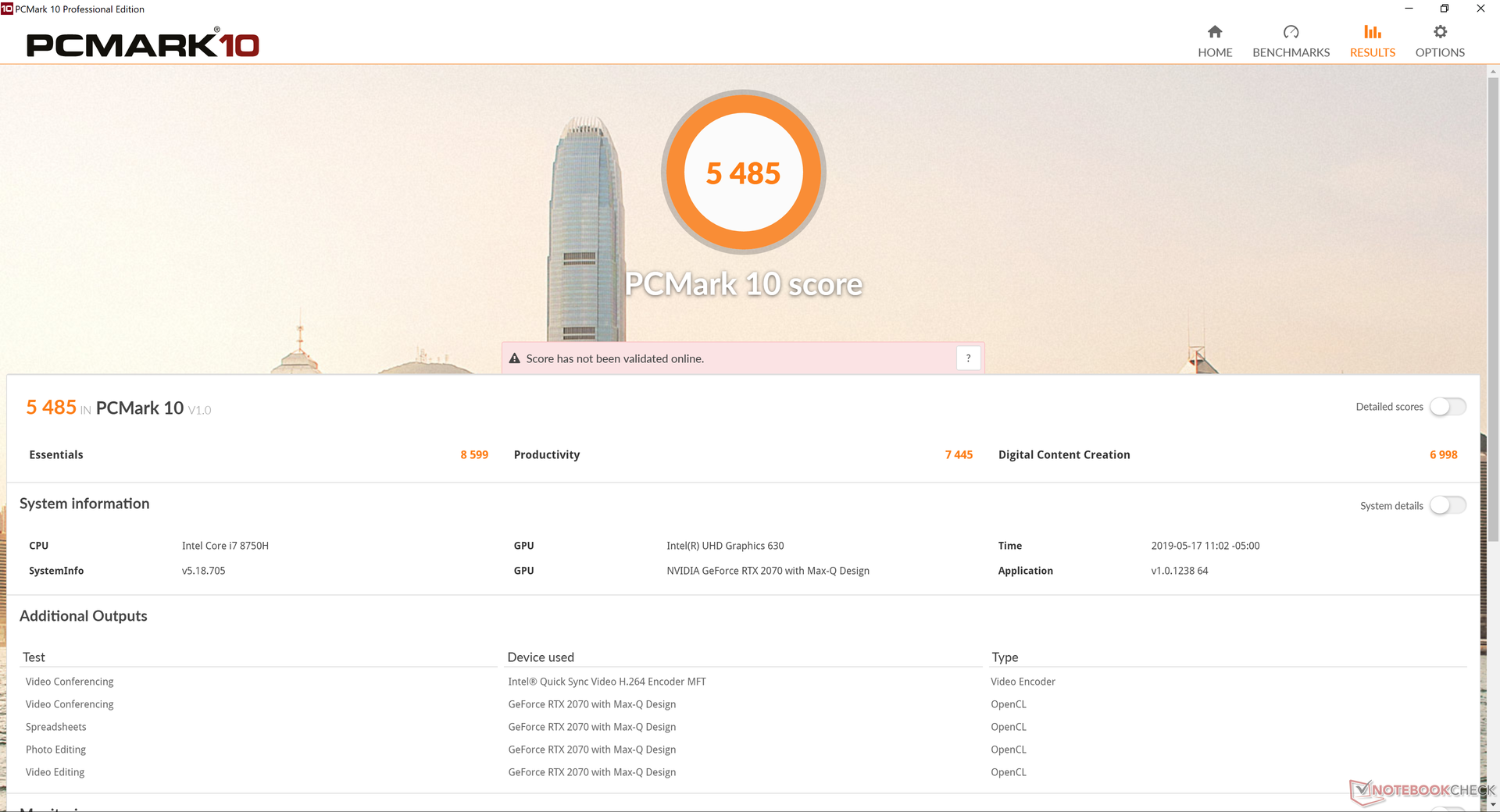Click the time value 2019-05-17 11:02
The width and height of the screenshot is (1500, 812).
coord(1205,546)
